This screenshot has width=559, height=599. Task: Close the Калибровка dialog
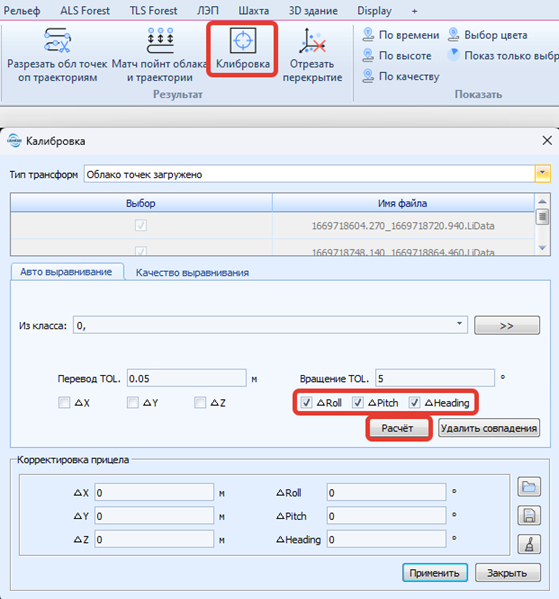point(547,141)
